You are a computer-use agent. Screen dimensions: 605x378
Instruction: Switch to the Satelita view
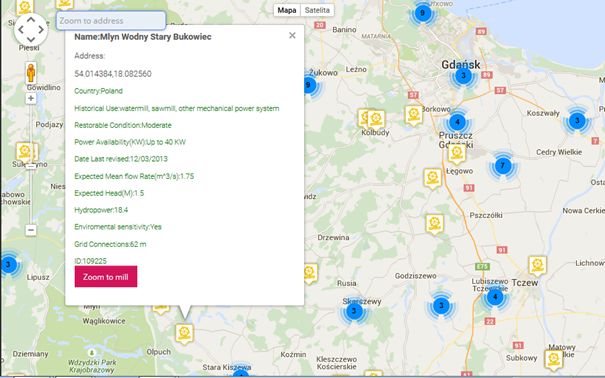click(x=317, y=10)
